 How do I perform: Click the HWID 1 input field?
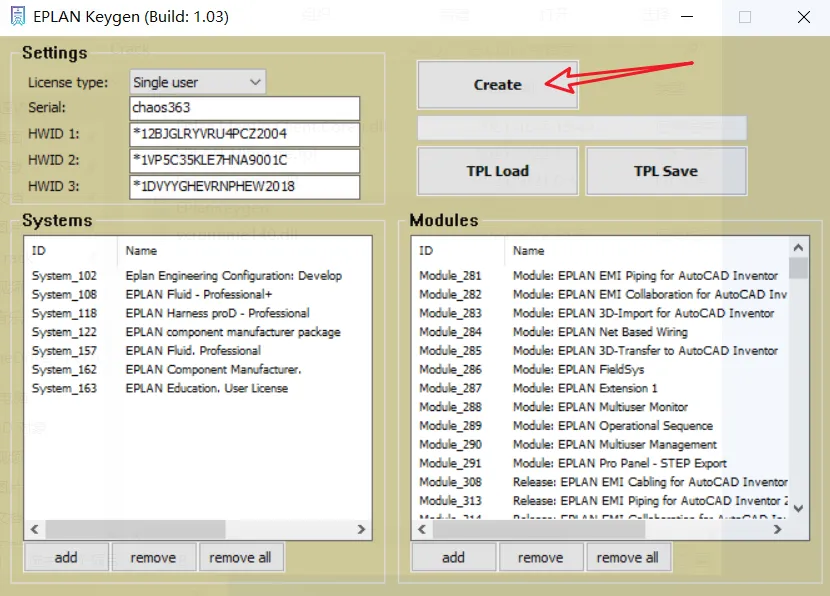point(245,134)
